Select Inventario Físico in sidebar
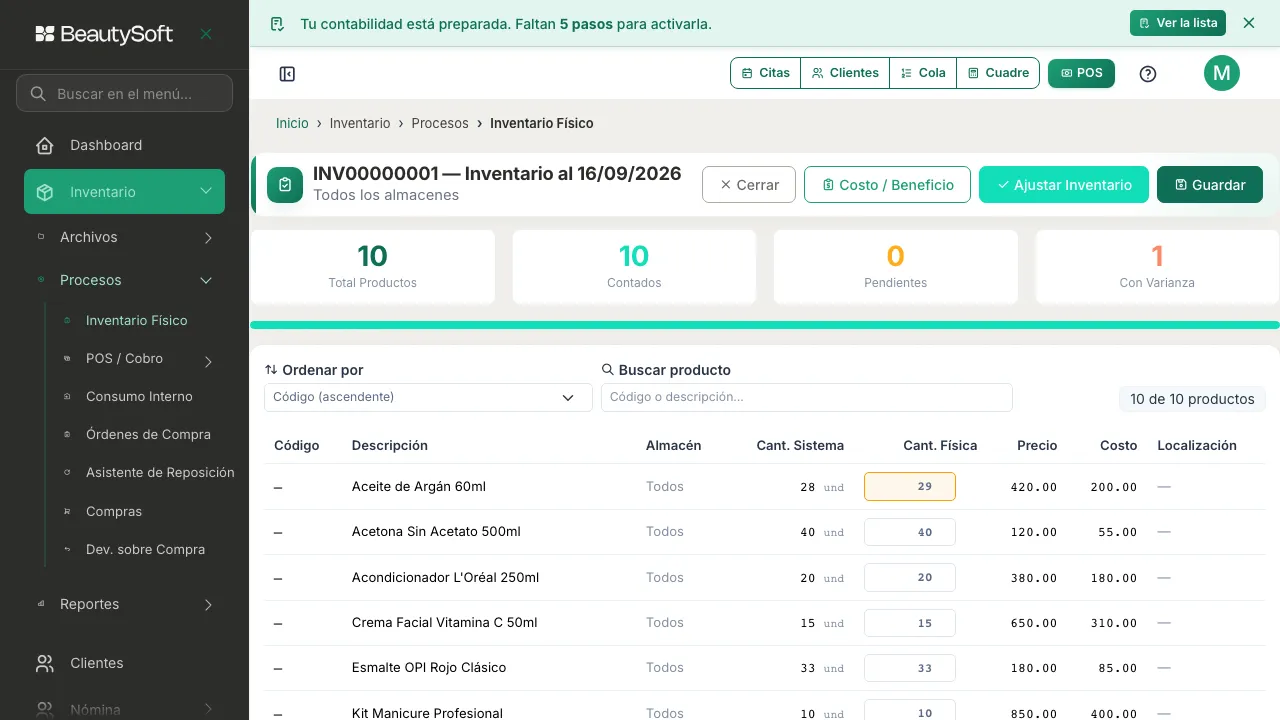 click(137, 321)
